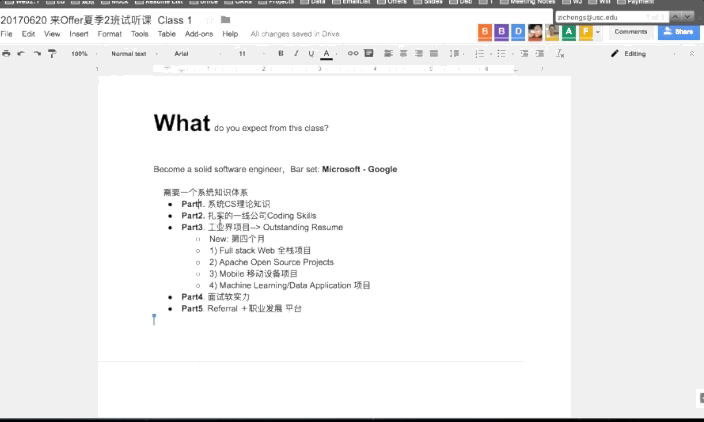Click the yellow F collaborator avatar

585,32
